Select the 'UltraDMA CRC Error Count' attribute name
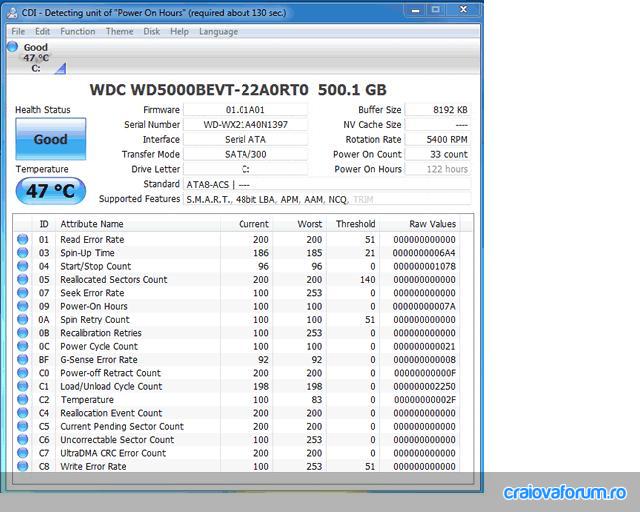Viewport: 640px width, 512px height. [113, 453]
